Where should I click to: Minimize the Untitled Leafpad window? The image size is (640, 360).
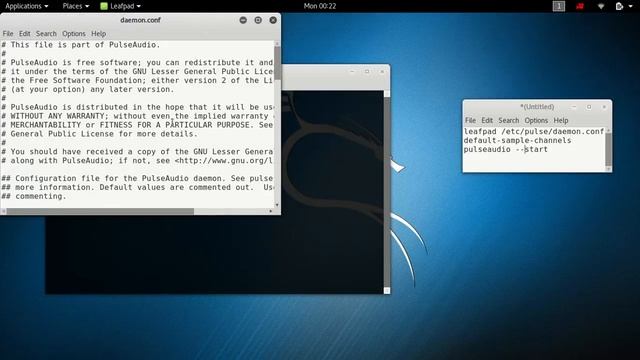(x=574, y=107)
